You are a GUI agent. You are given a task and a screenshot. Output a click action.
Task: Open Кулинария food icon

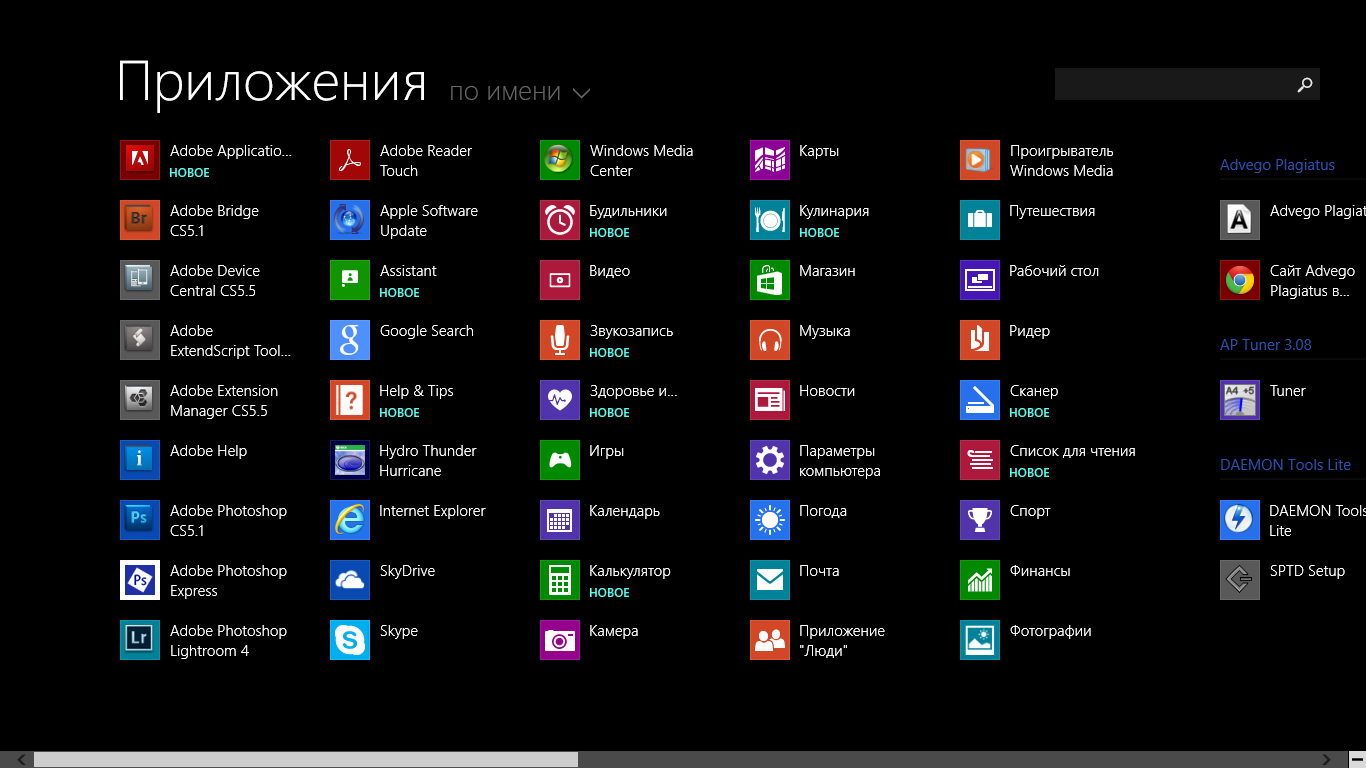coord(770,220)
